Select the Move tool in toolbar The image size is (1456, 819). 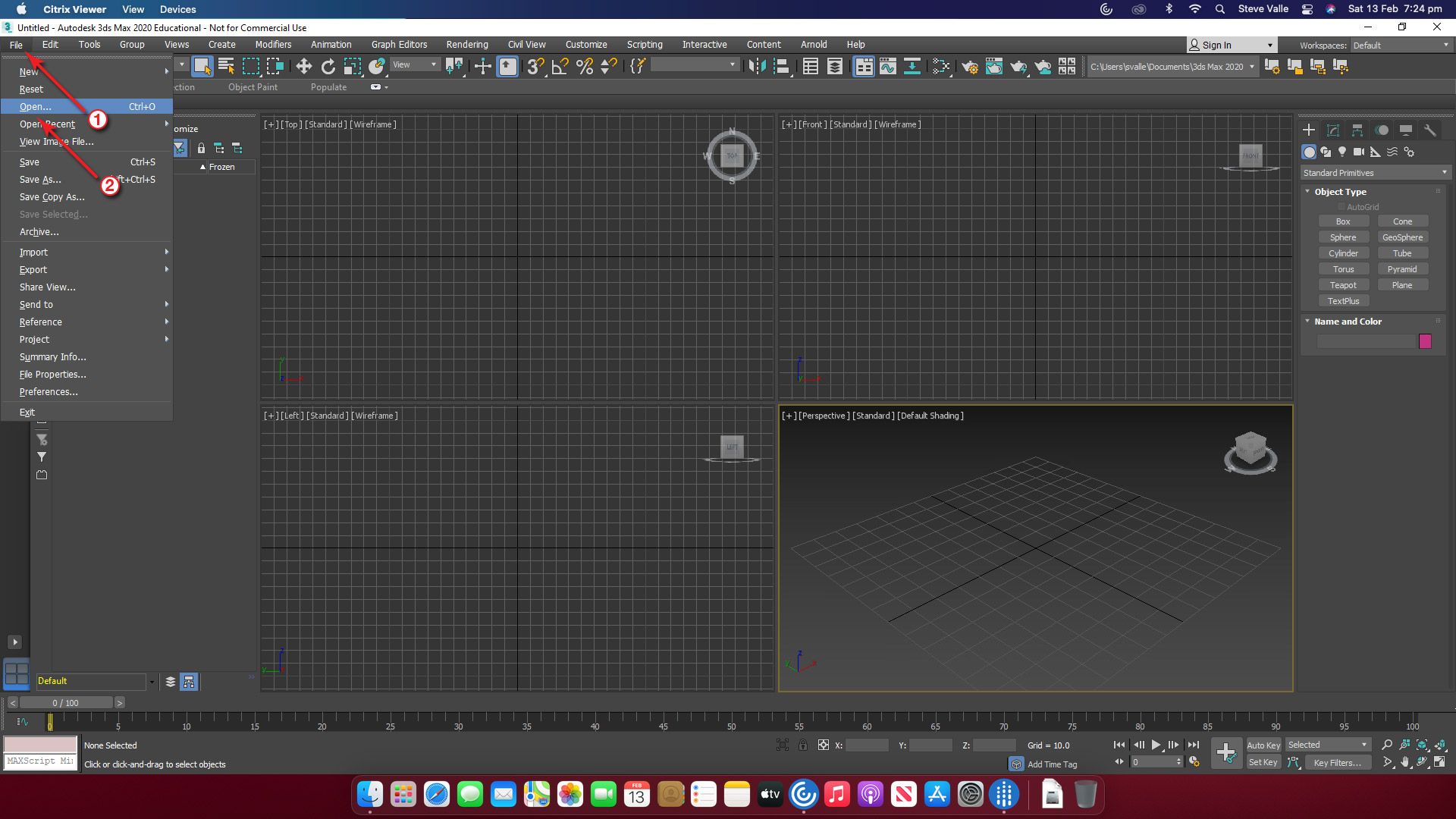click(x=304, y=67)
